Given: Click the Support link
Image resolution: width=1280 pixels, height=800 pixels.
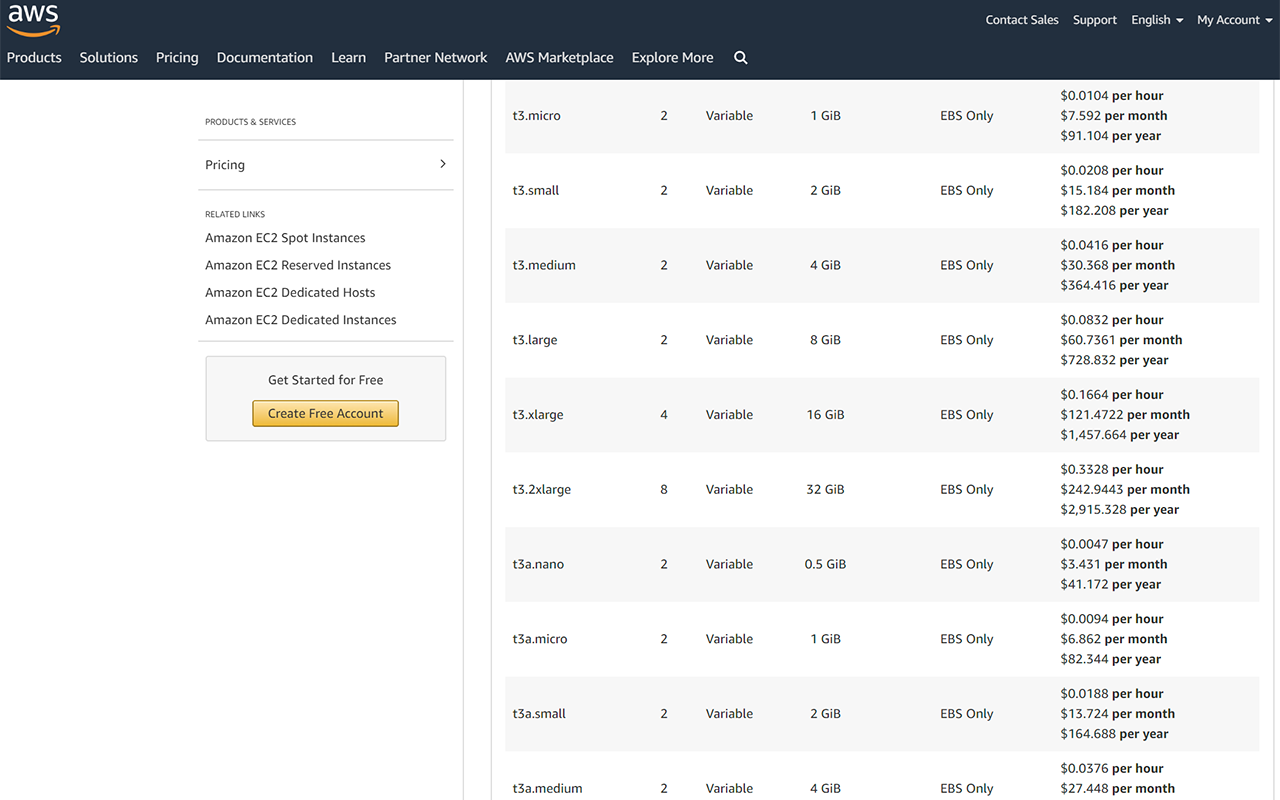Looking at the screenshot, I should (1094, 19).
